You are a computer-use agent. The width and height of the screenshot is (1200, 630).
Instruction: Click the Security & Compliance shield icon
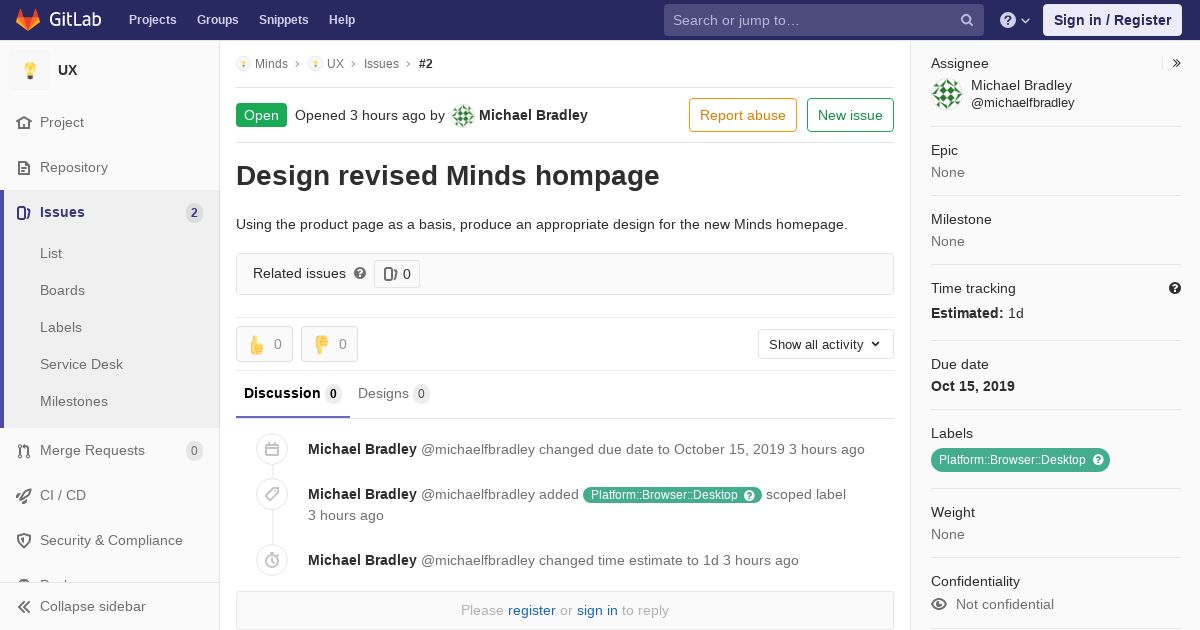pos(24,540)
